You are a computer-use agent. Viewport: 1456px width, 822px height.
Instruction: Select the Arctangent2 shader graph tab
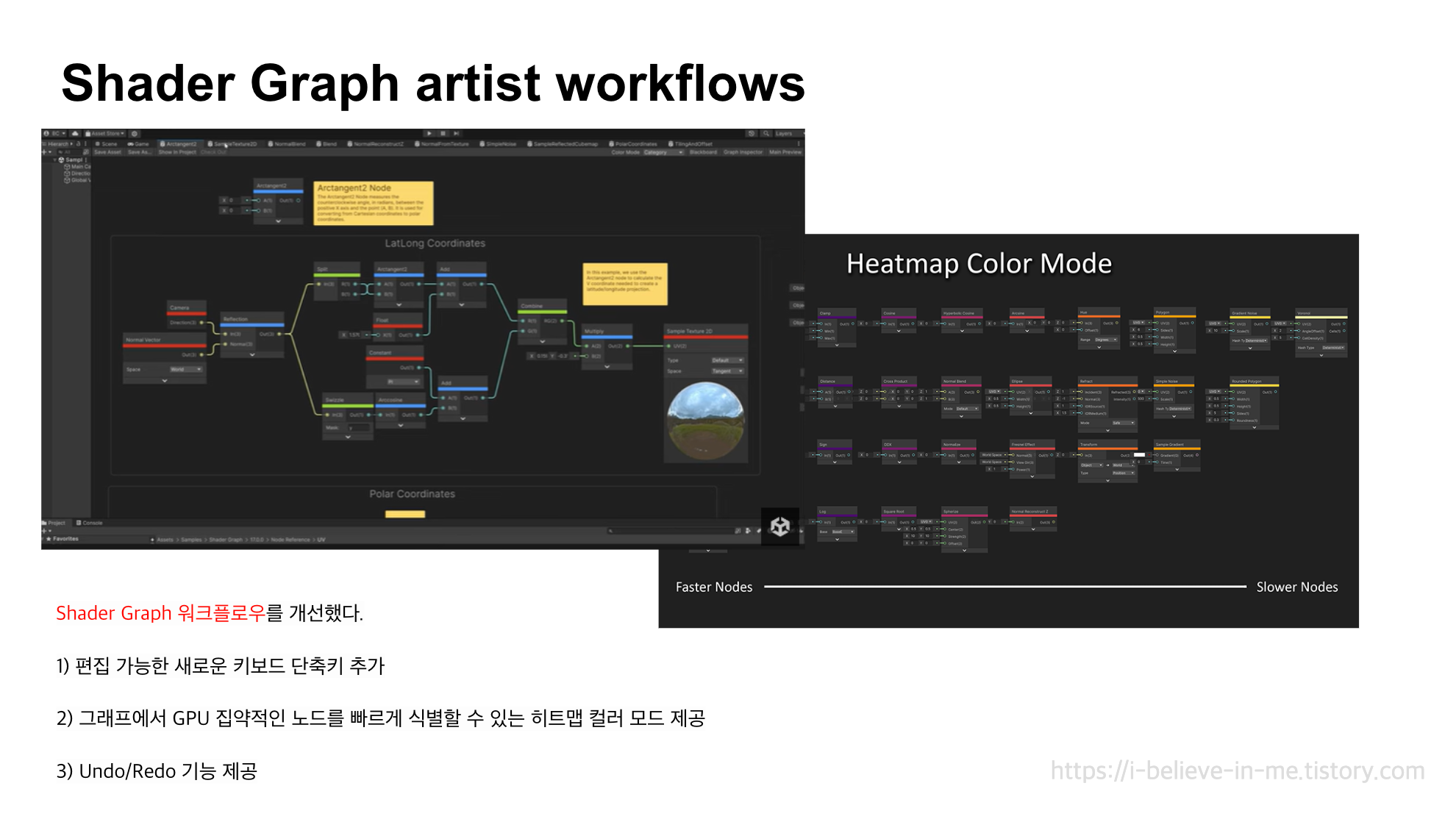point(179,144)
